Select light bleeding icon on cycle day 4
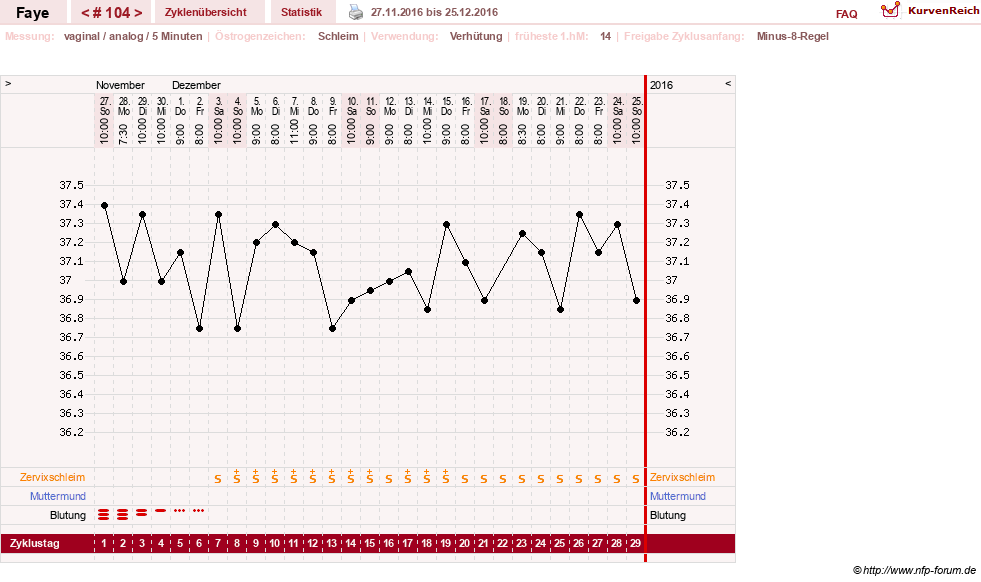 tap(161, 511)
